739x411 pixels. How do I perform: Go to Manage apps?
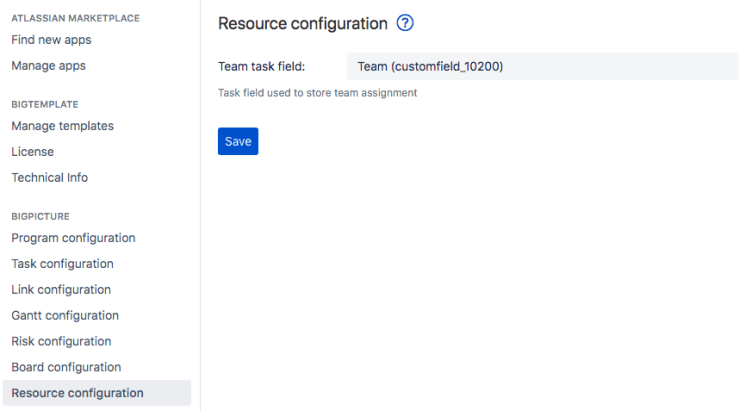48,66
